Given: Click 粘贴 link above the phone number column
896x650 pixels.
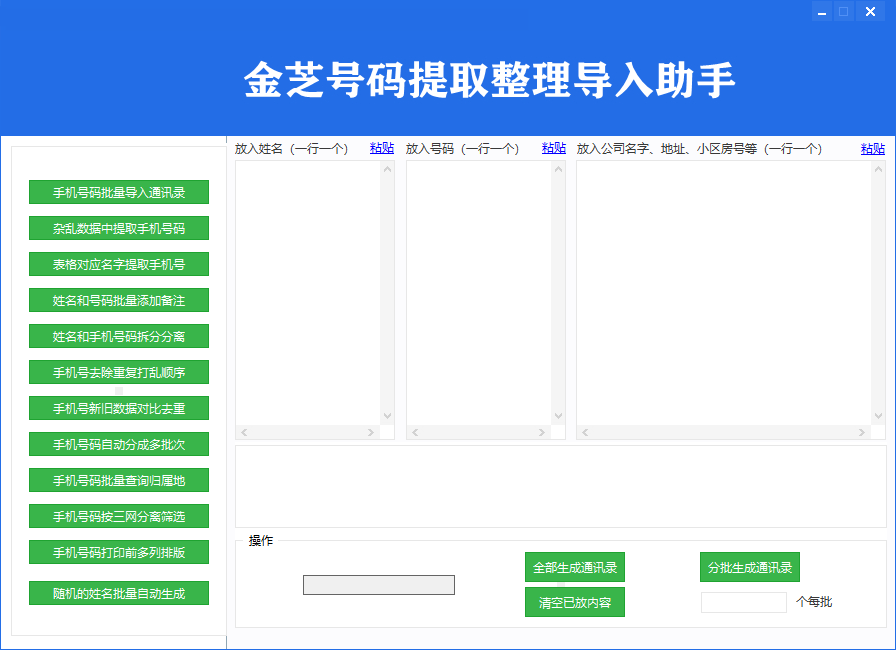Looking at the screenshot, I should pos(553,147).
